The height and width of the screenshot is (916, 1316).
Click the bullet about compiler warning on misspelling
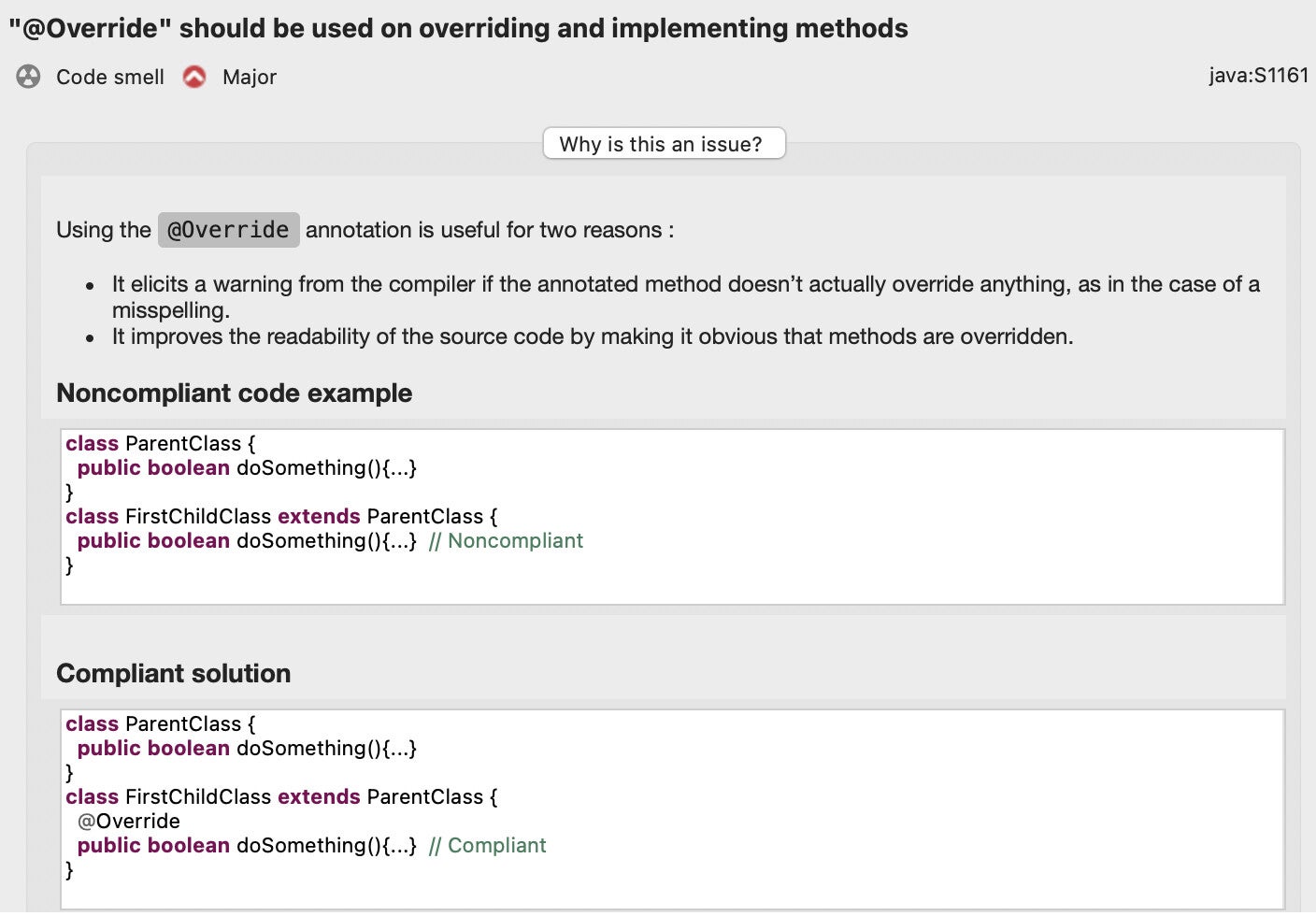point(685,284)
